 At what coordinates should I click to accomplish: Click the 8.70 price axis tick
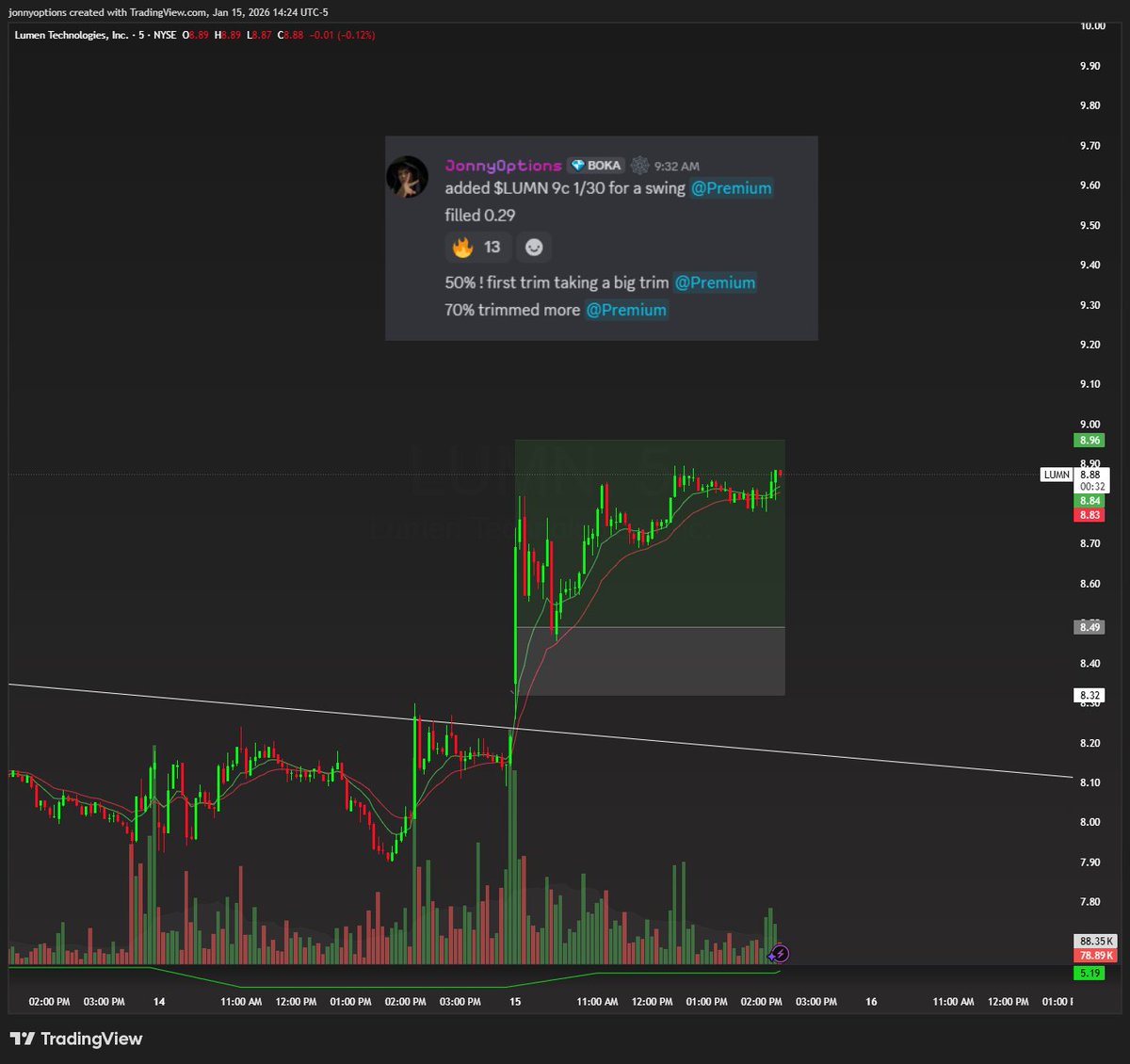tap(1090, 543)
